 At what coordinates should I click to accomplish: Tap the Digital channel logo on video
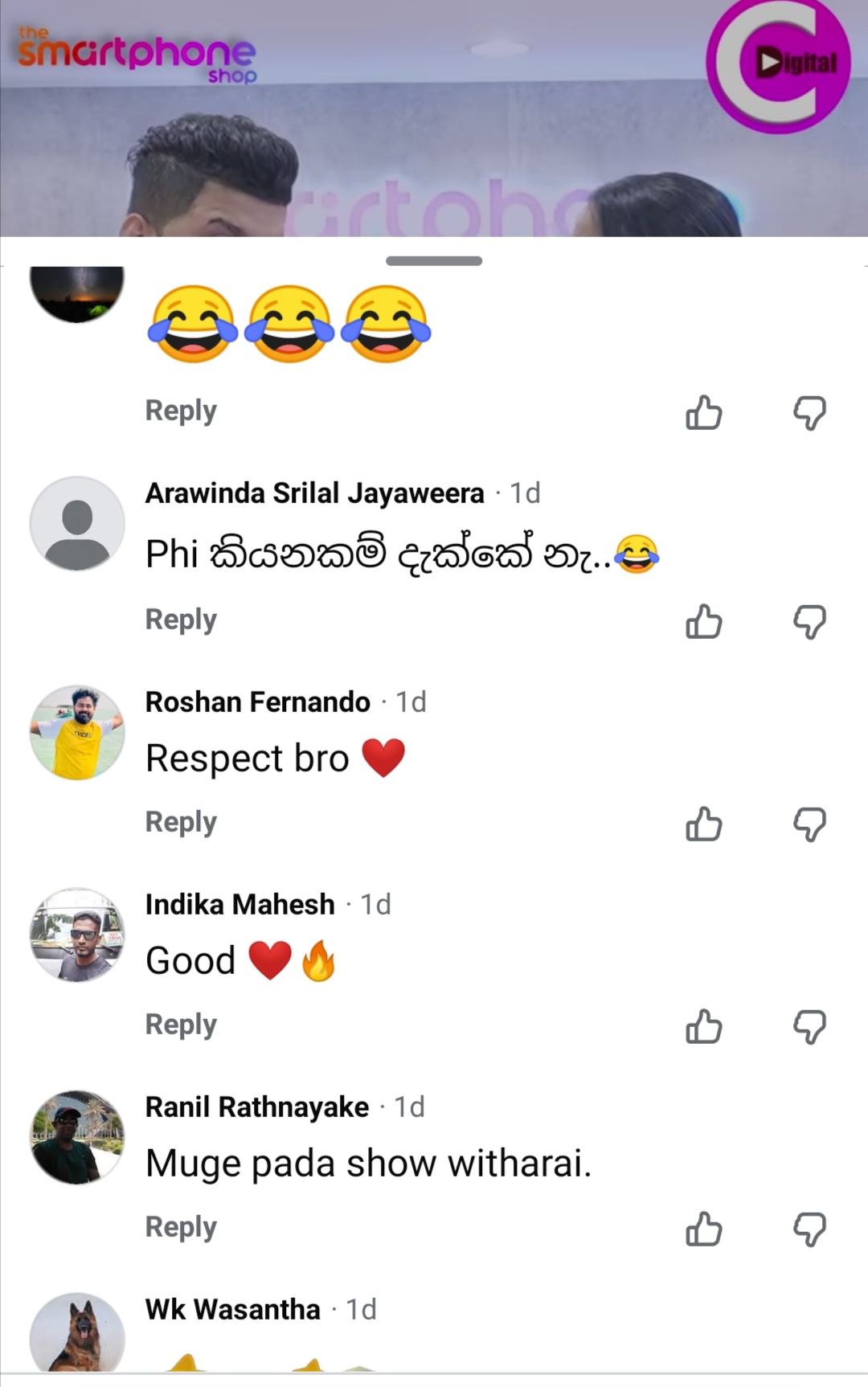[778, 64]
